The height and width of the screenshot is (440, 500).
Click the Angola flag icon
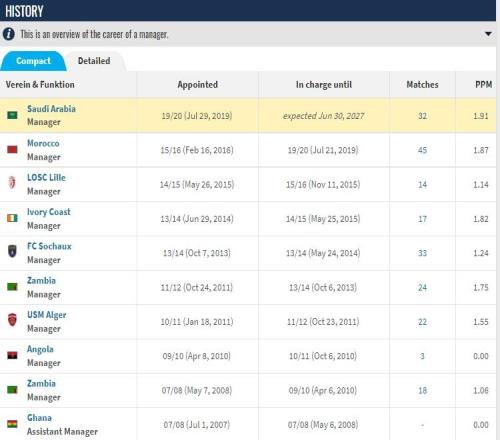pos(12,355)
